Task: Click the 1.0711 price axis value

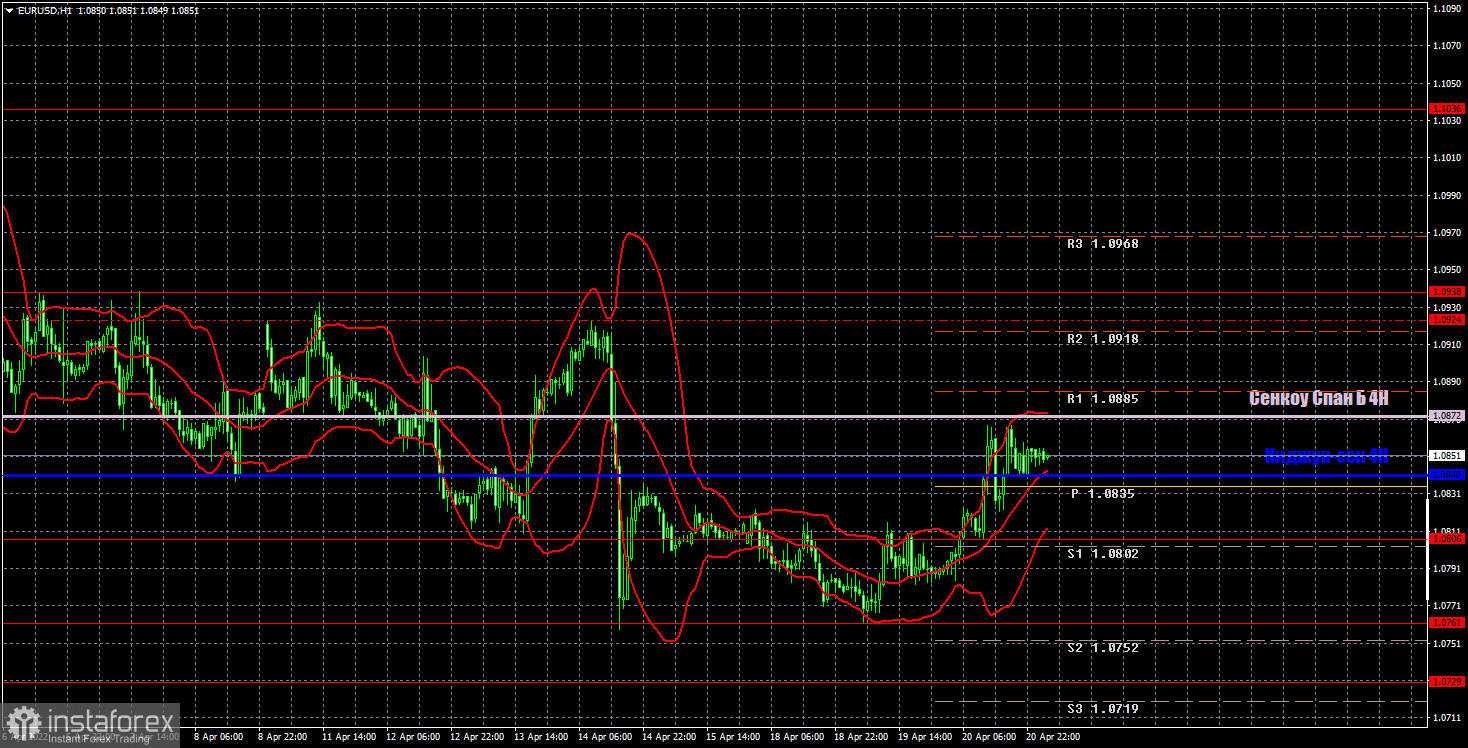Action: [1447, 718]
